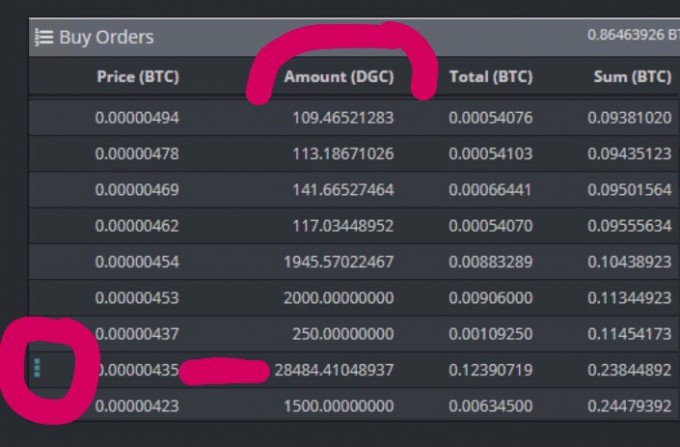Sort by Price (BTC) column header
Screen dimensions: 680x447
pyautogui.click(x=137, y=77)
